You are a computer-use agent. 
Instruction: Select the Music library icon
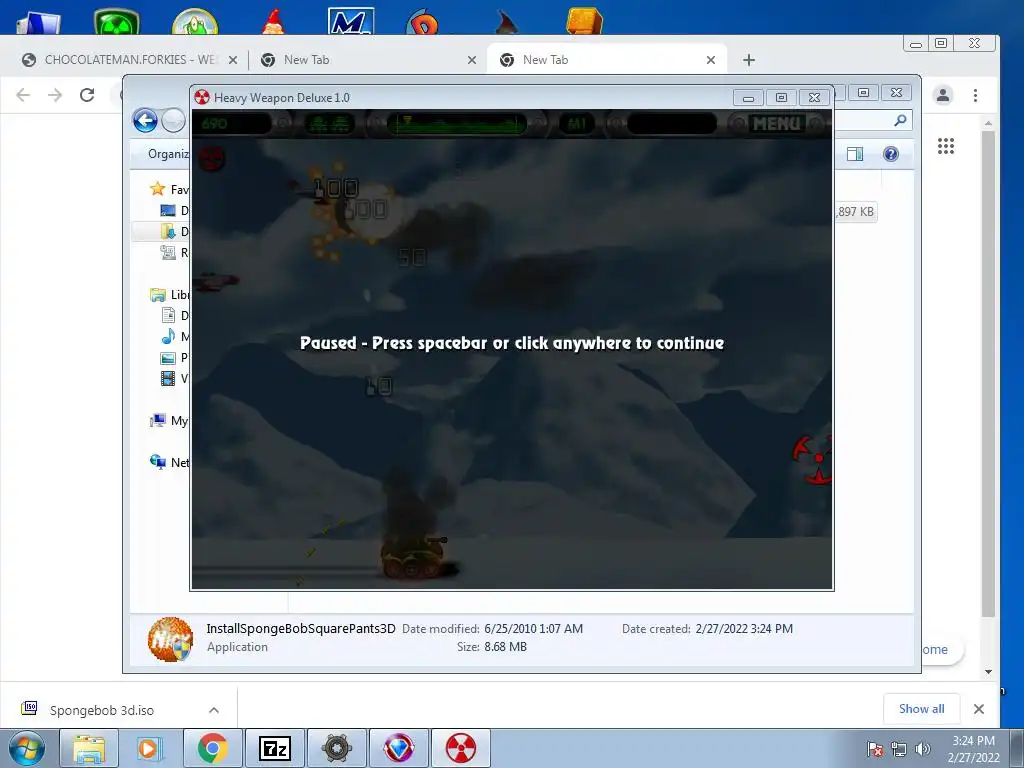pyautogui.click(x=168, y=336)
